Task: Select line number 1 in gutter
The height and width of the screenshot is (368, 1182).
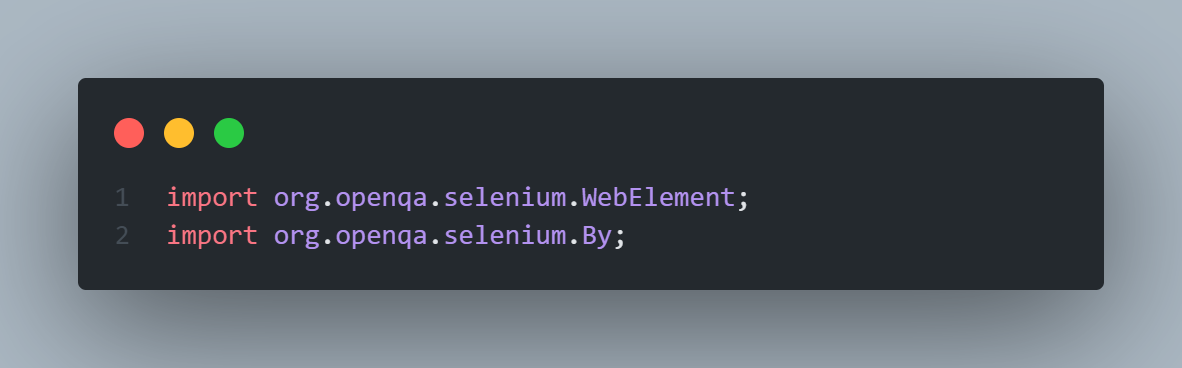Action: [x=122, y=198]
